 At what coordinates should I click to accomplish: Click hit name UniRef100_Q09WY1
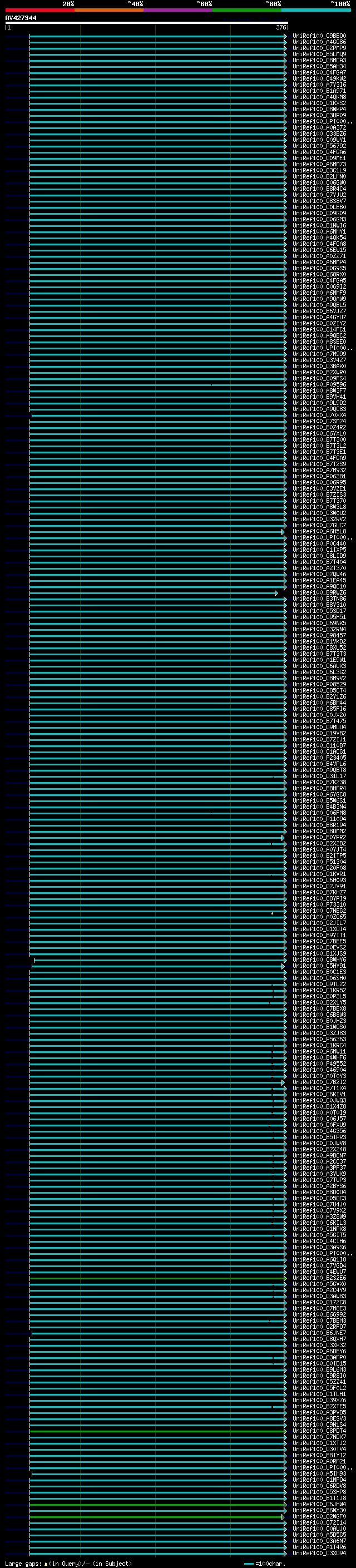click(x=319, y=140)
